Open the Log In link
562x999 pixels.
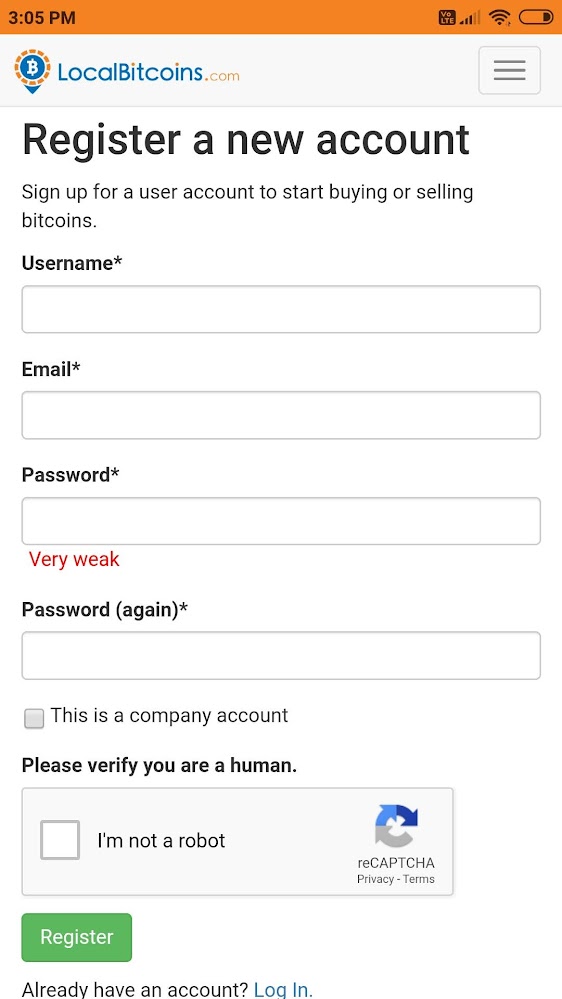pyautogui.click(x=283, y=989)
